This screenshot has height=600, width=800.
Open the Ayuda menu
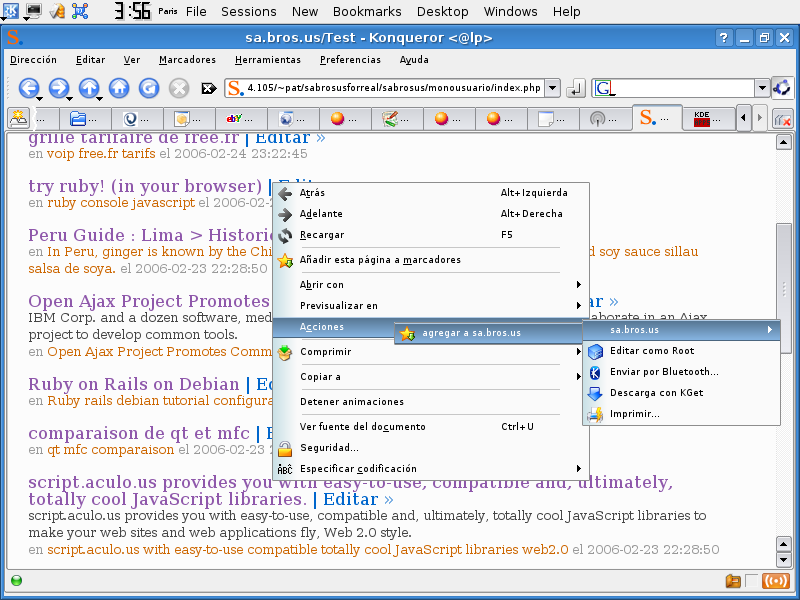[x=414, y=60]
